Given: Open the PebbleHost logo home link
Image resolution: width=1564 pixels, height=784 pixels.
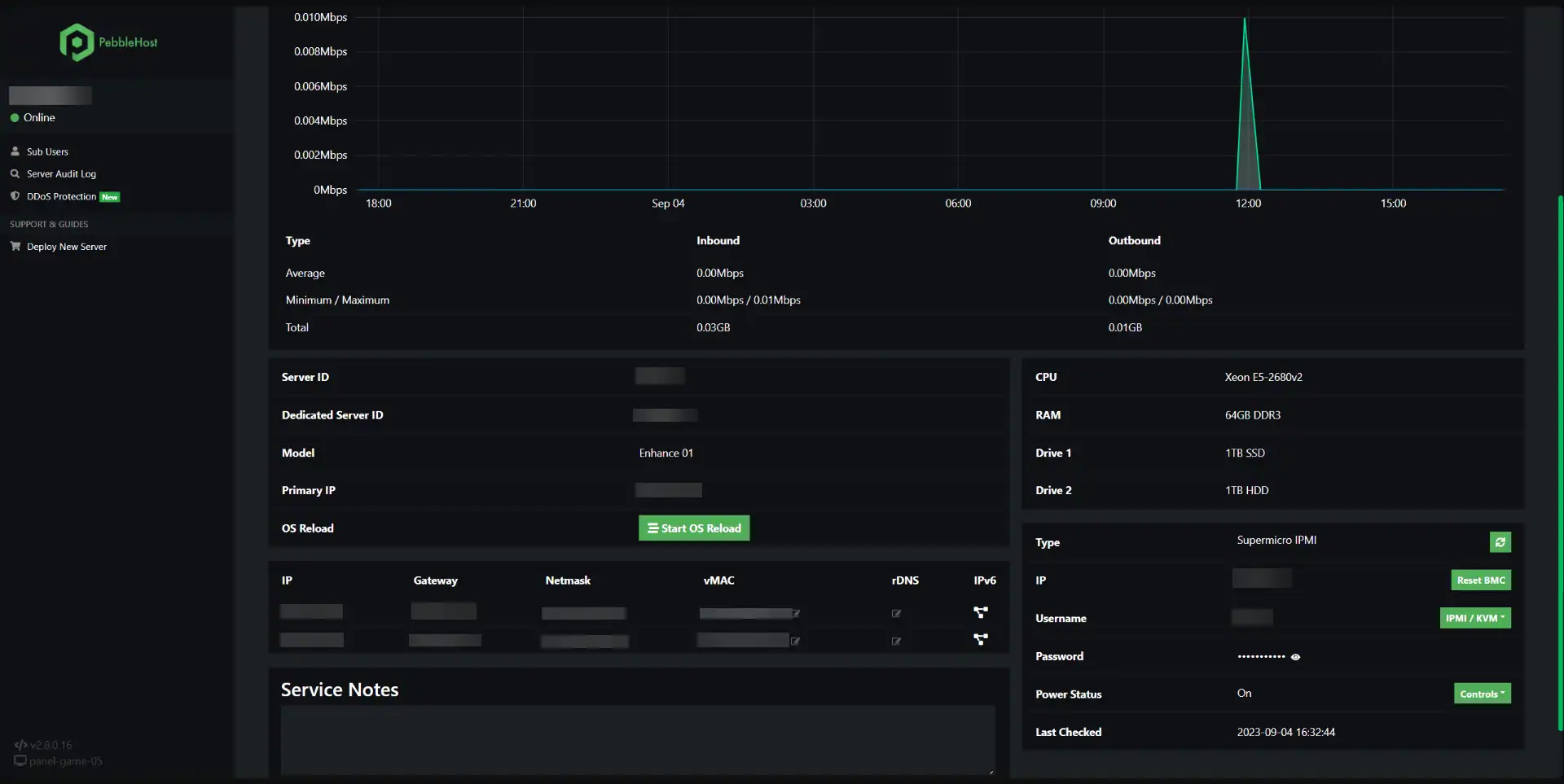Looking at the screenshot, I should [x=108, y=42].
